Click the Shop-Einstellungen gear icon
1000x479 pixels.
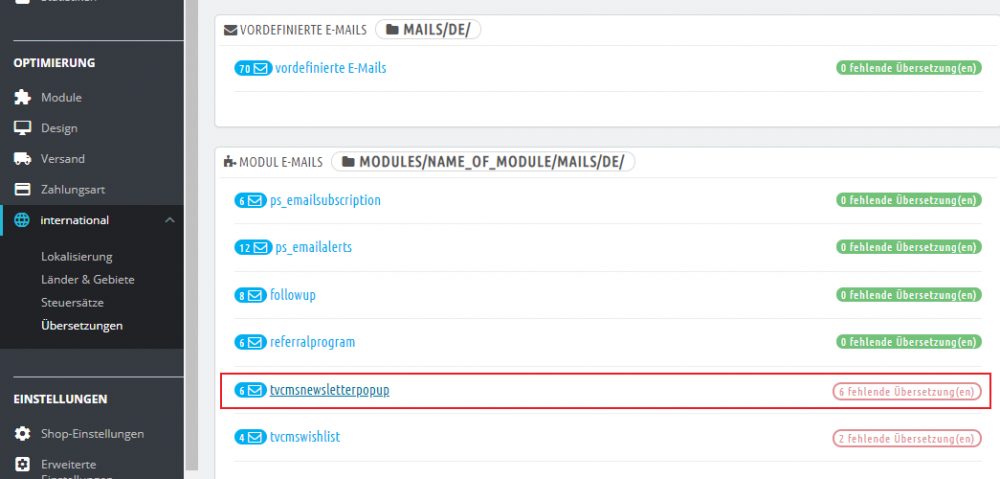22,434
